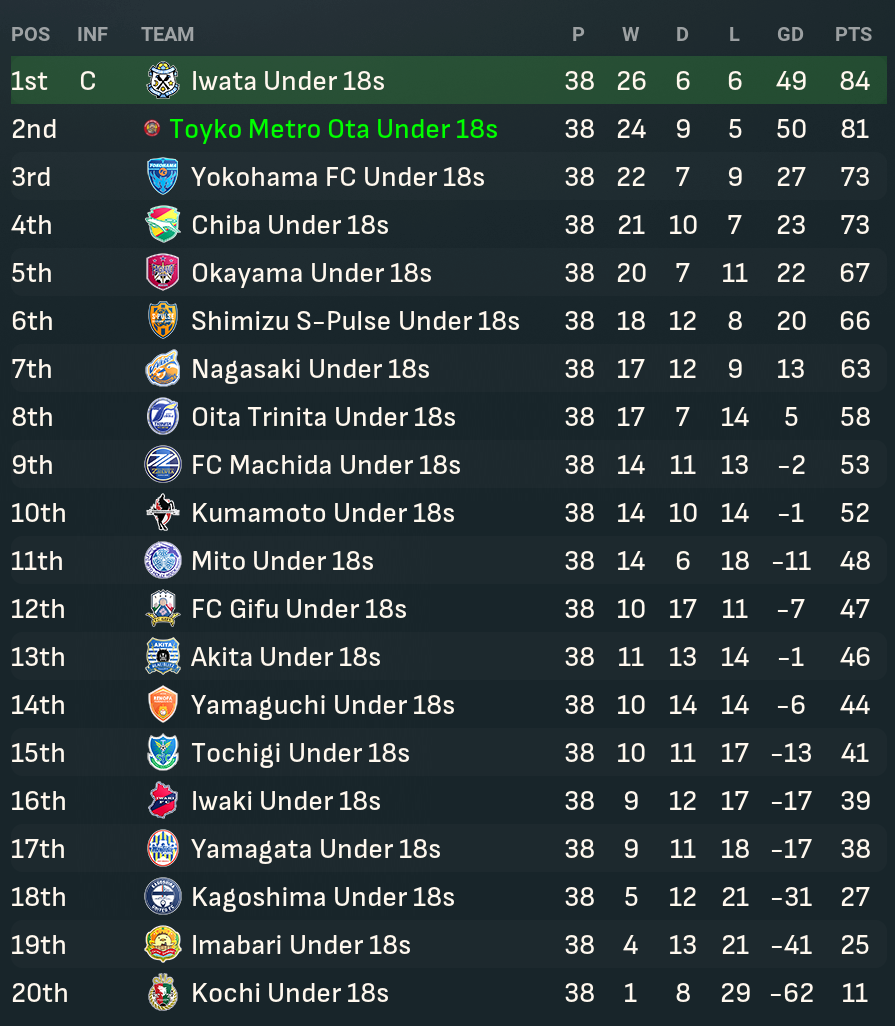This screenshot has height=1026, width=895.
Task: Sort standings by GD column header
Action: tap(790, 34)
